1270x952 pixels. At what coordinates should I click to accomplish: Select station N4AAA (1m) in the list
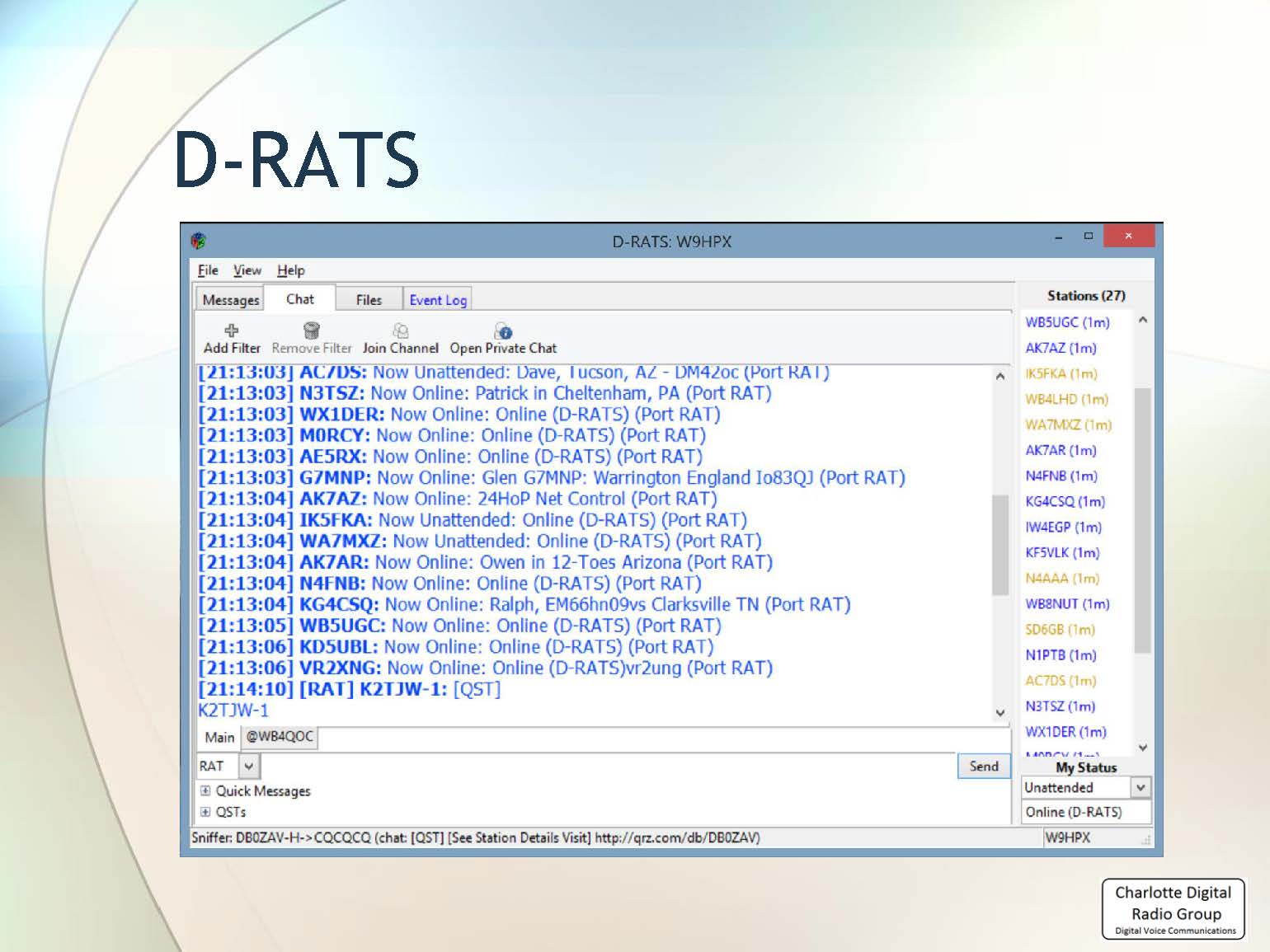1062,578
